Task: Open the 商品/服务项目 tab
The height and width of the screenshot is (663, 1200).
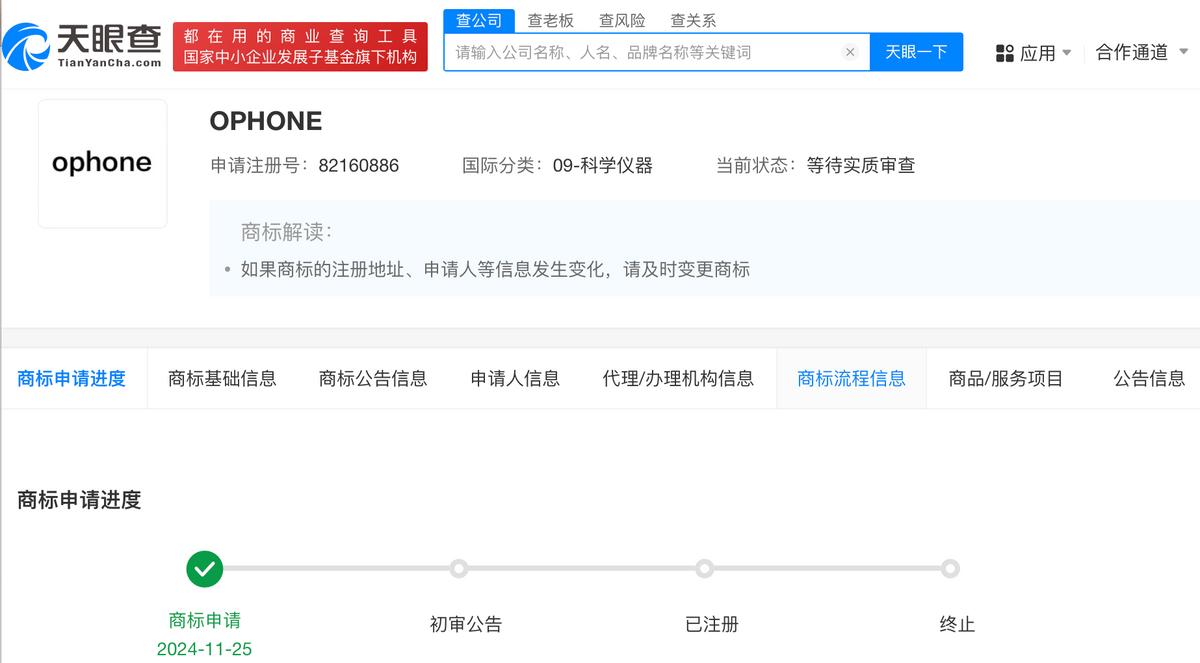Action: 1006,378
